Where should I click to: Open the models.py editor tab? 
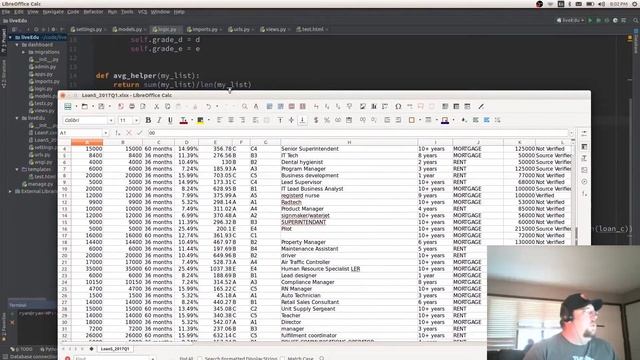[x=130, y=29]
